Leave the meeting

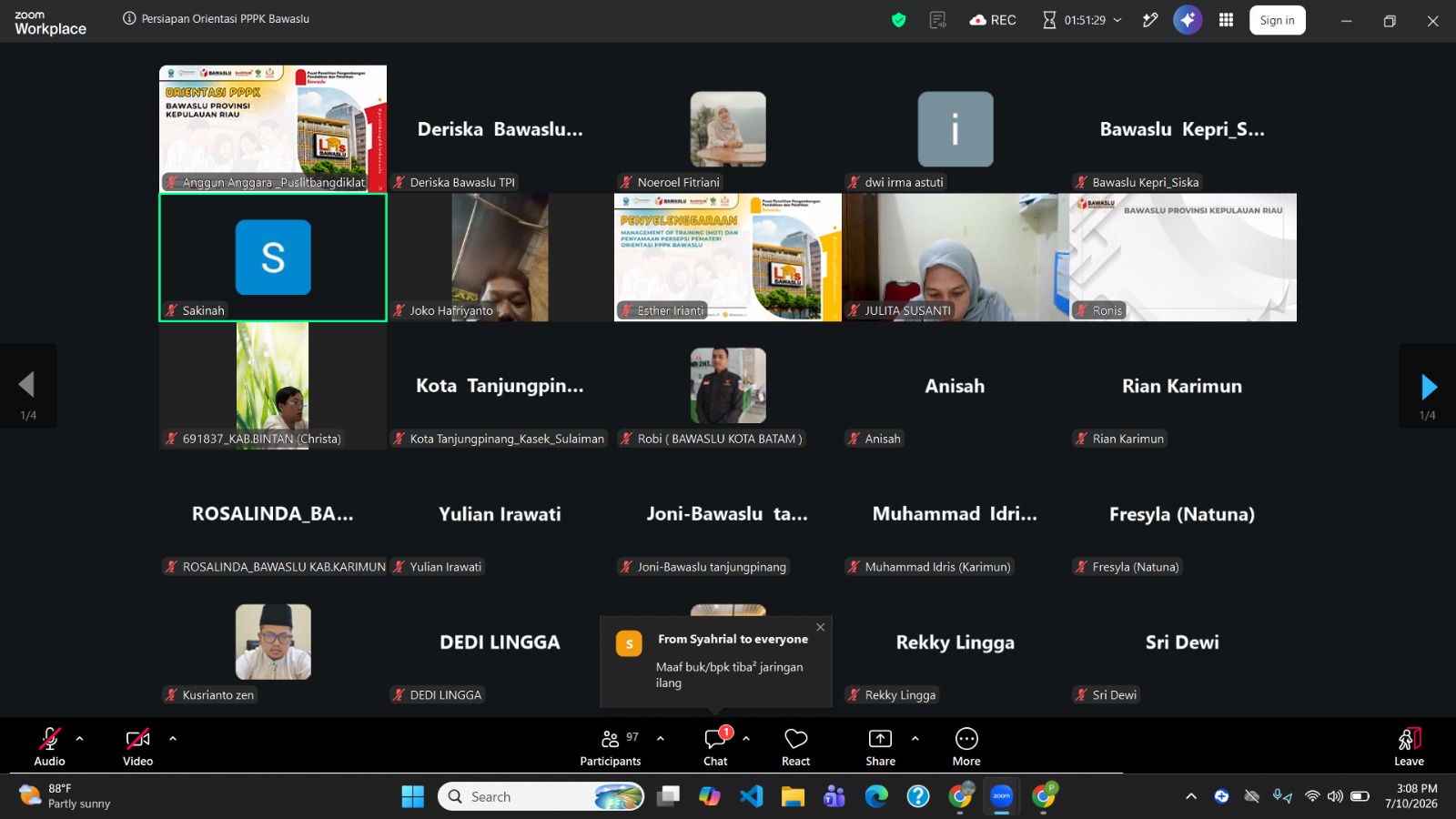click(1409, 747)
